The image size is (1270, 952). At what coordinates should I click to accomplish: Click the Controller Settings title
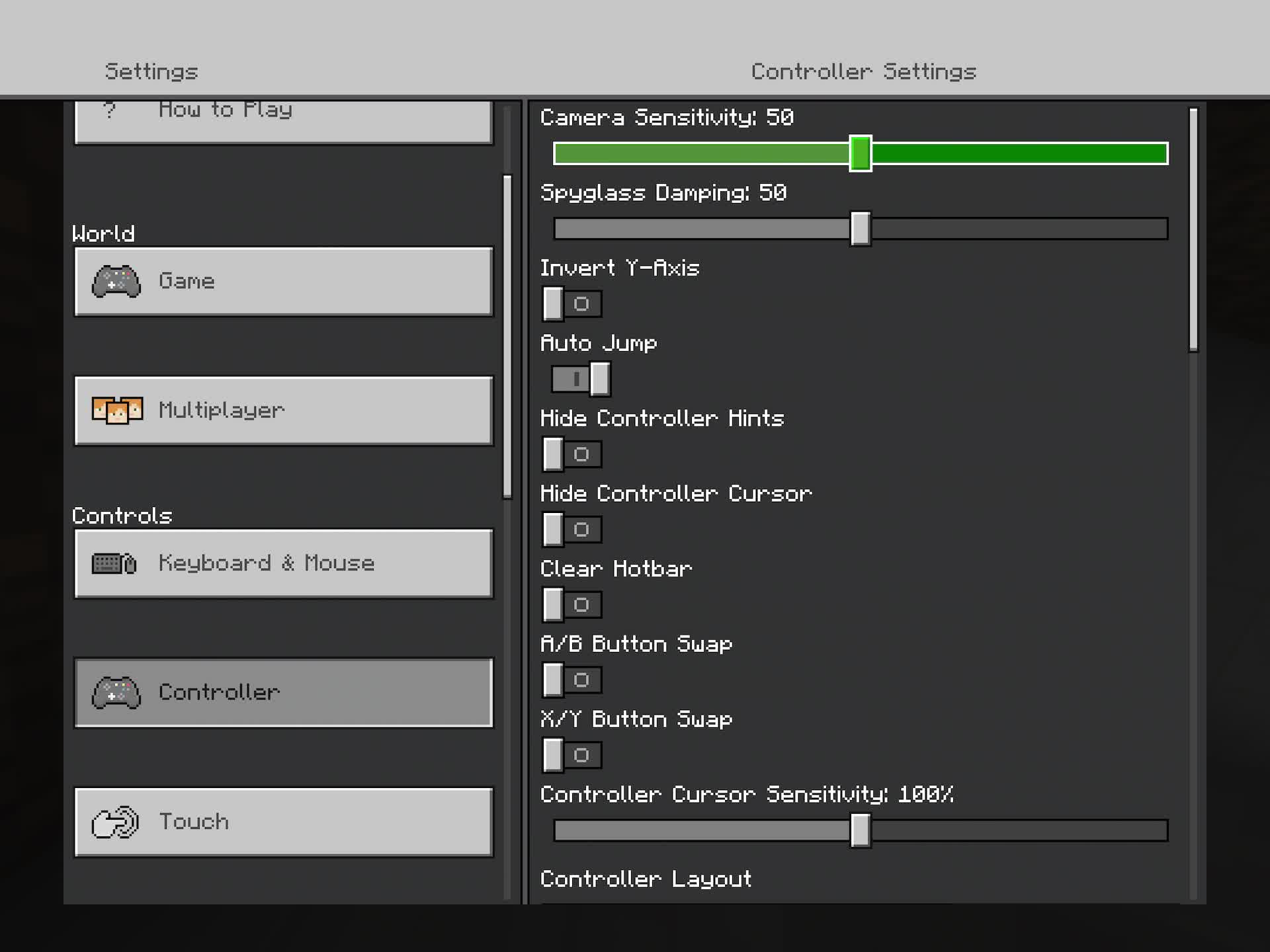point(863,71)
